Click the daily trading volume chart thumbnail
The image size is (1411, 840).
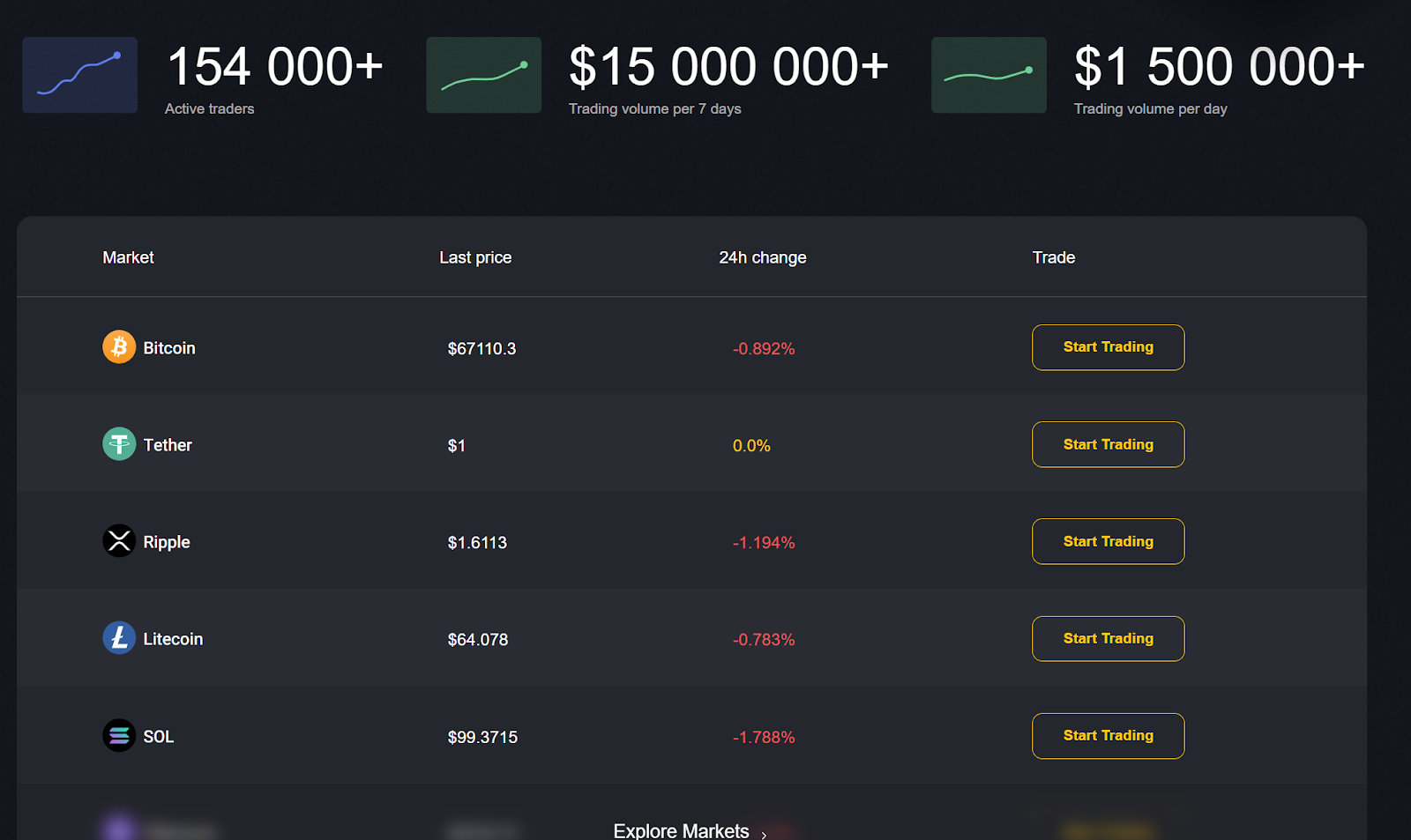(x=989, y=75)
